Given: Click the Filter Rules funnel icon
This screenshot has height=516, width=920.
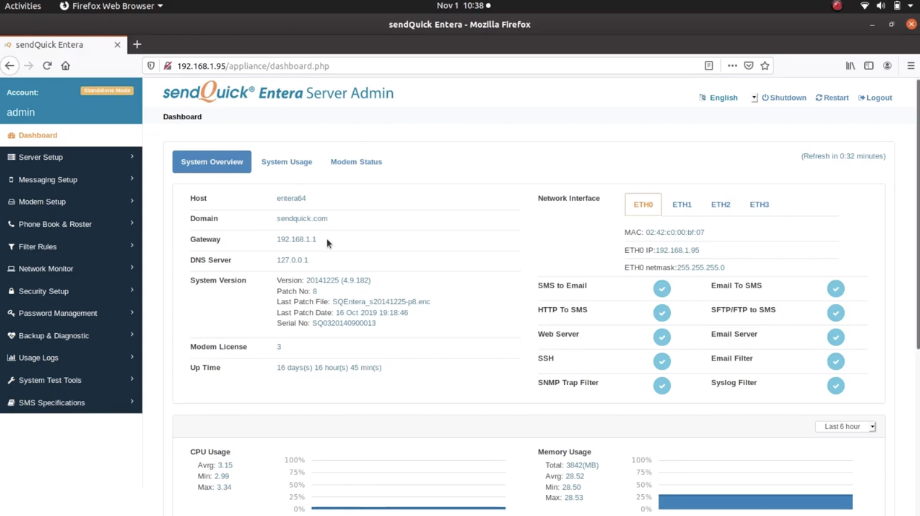Looking at the screenshot, I should click(x=11, y=247).
